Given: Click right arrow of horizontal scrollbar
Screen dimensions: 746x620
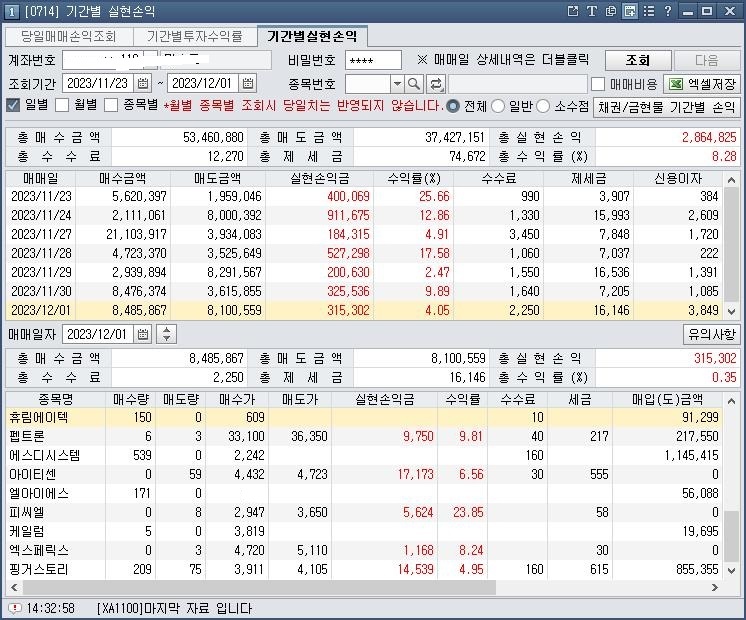Looking at the screenshot, I should [715, 588].
